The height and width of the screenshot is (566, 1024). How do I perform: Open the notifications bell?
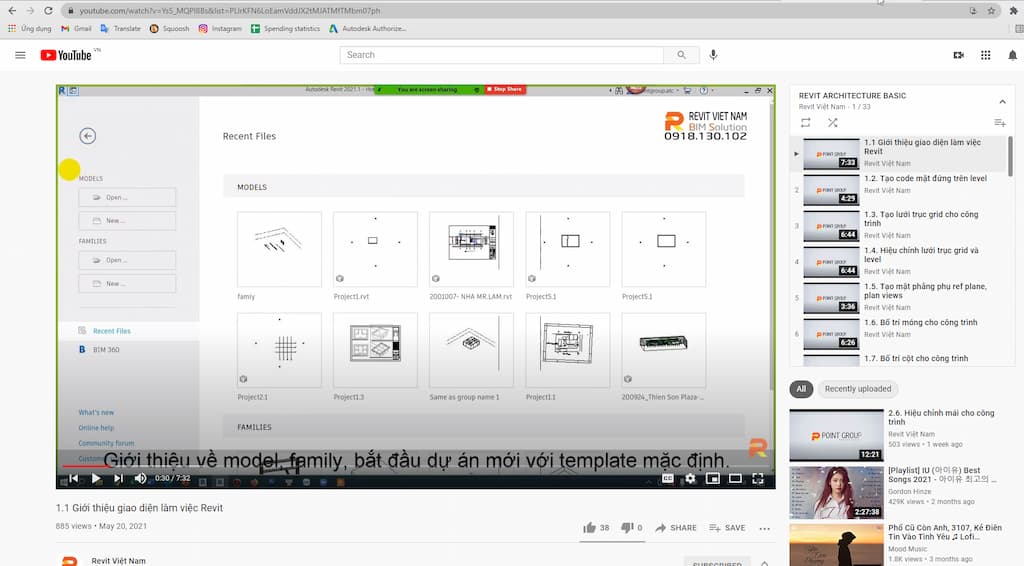1012,55
